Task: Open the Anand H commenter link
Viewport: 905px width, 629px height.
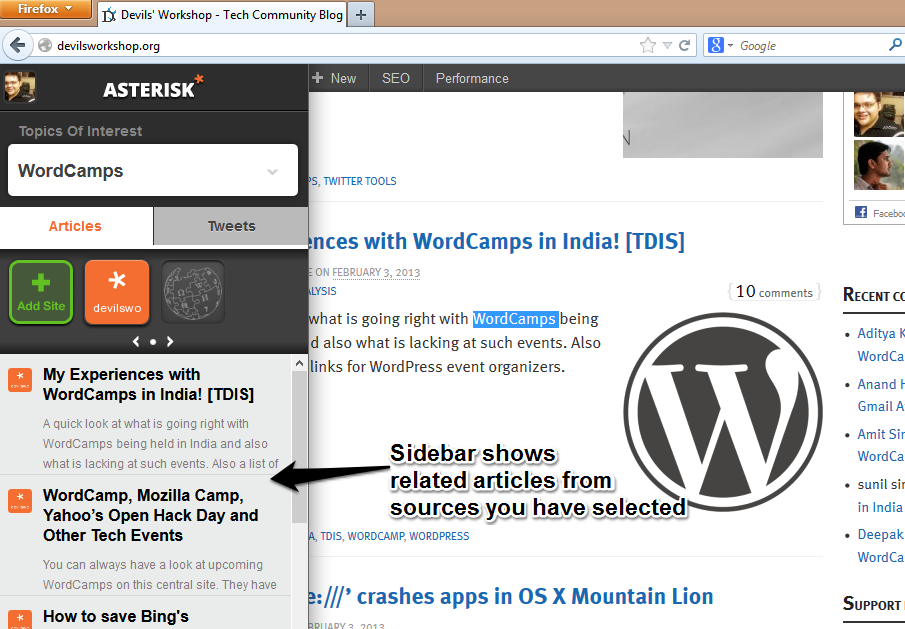Action: coord(881,384)
